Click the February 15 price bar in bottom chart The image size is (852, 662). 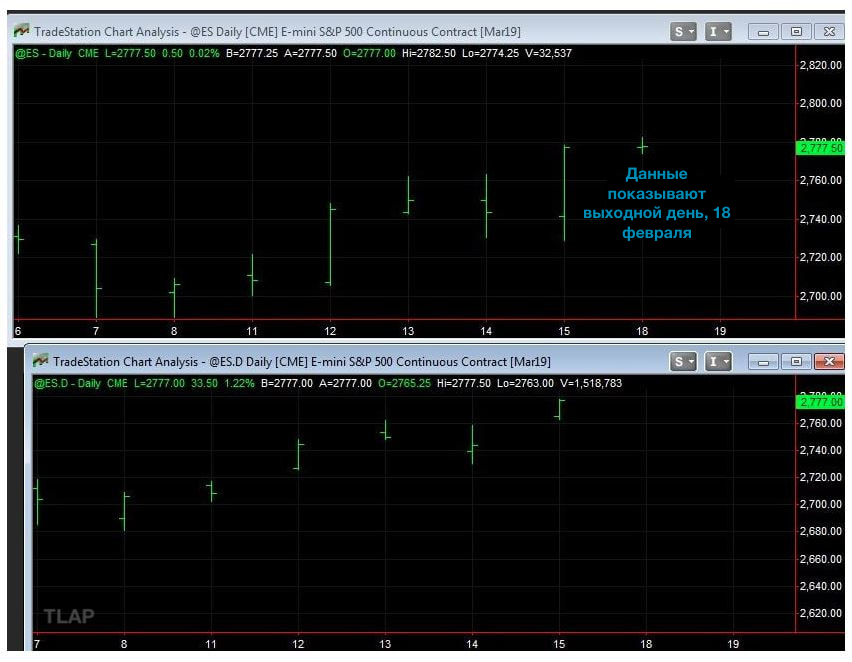click(560, 409)
